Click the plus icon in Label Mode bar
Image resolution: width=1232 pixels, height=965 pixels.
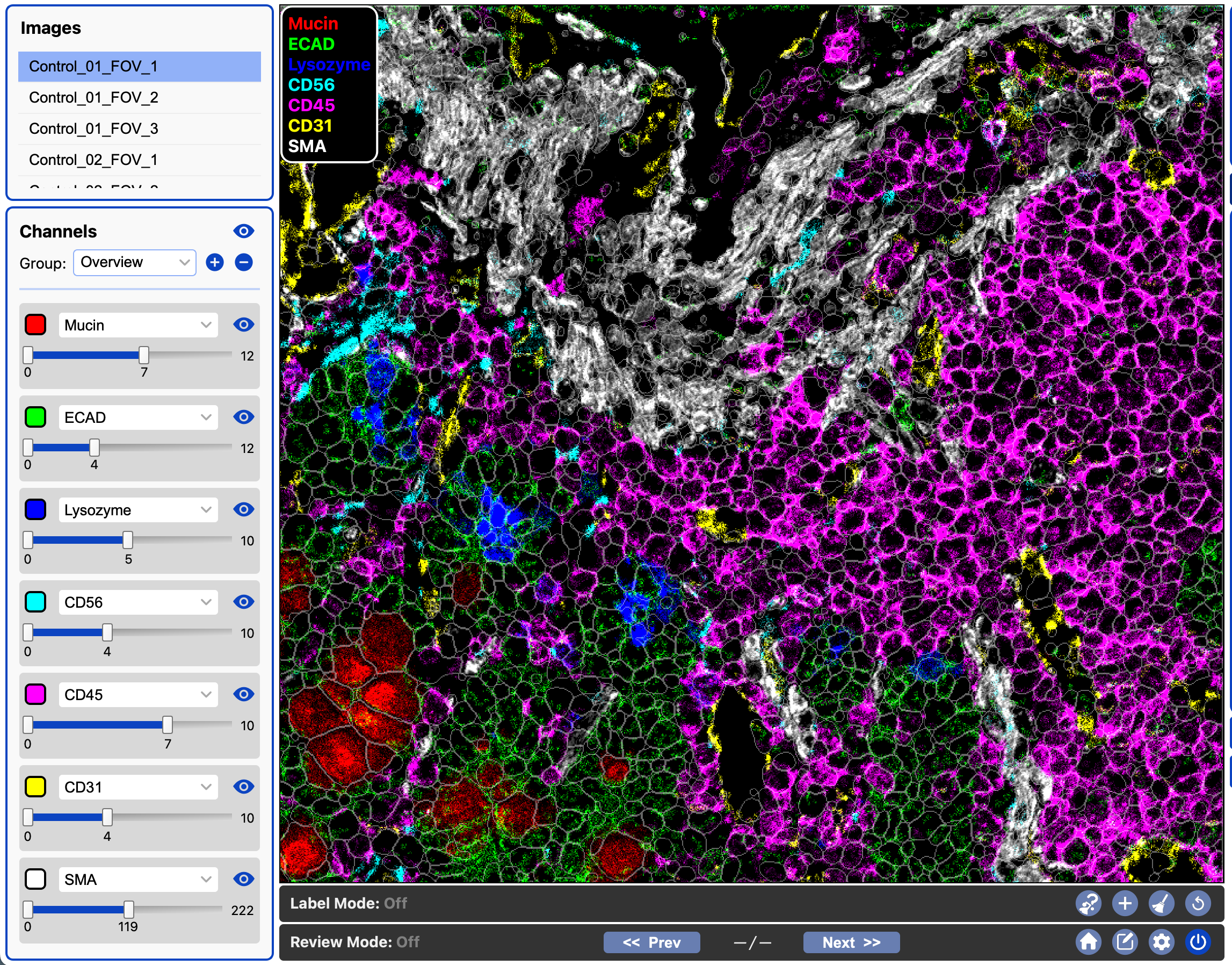[x=1124, y=903]
